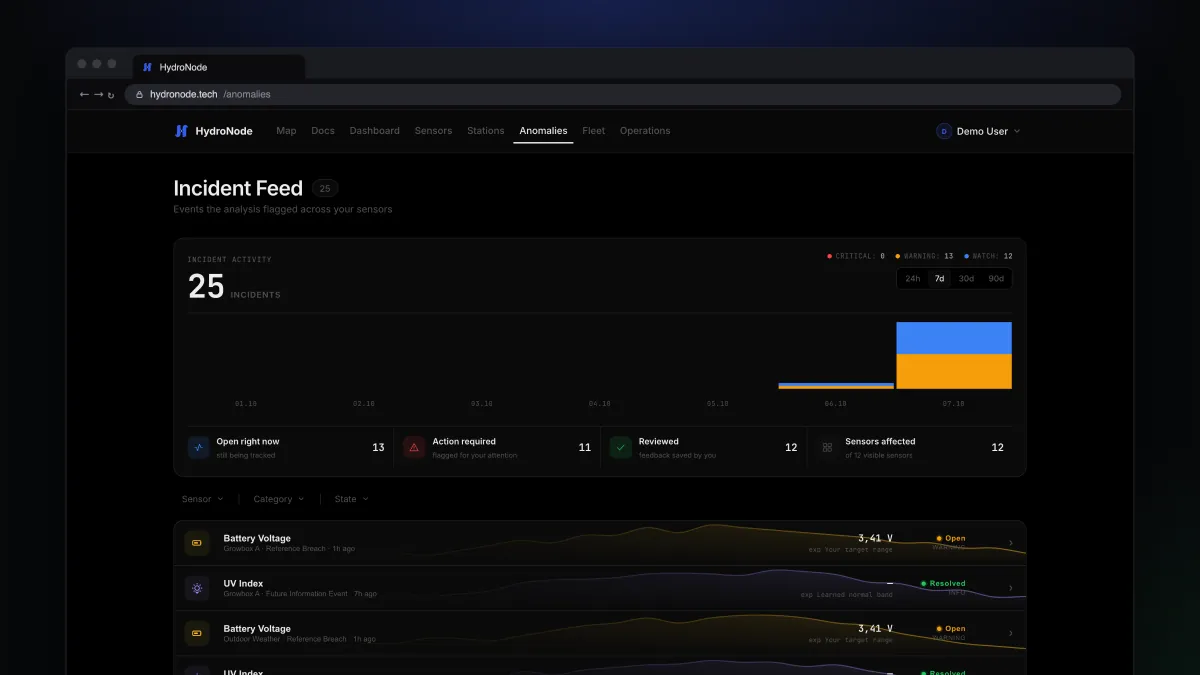The image size is (1200, 675).
Task: Open the Growbox A UV Index incident
Action: [x=600, y=588]
